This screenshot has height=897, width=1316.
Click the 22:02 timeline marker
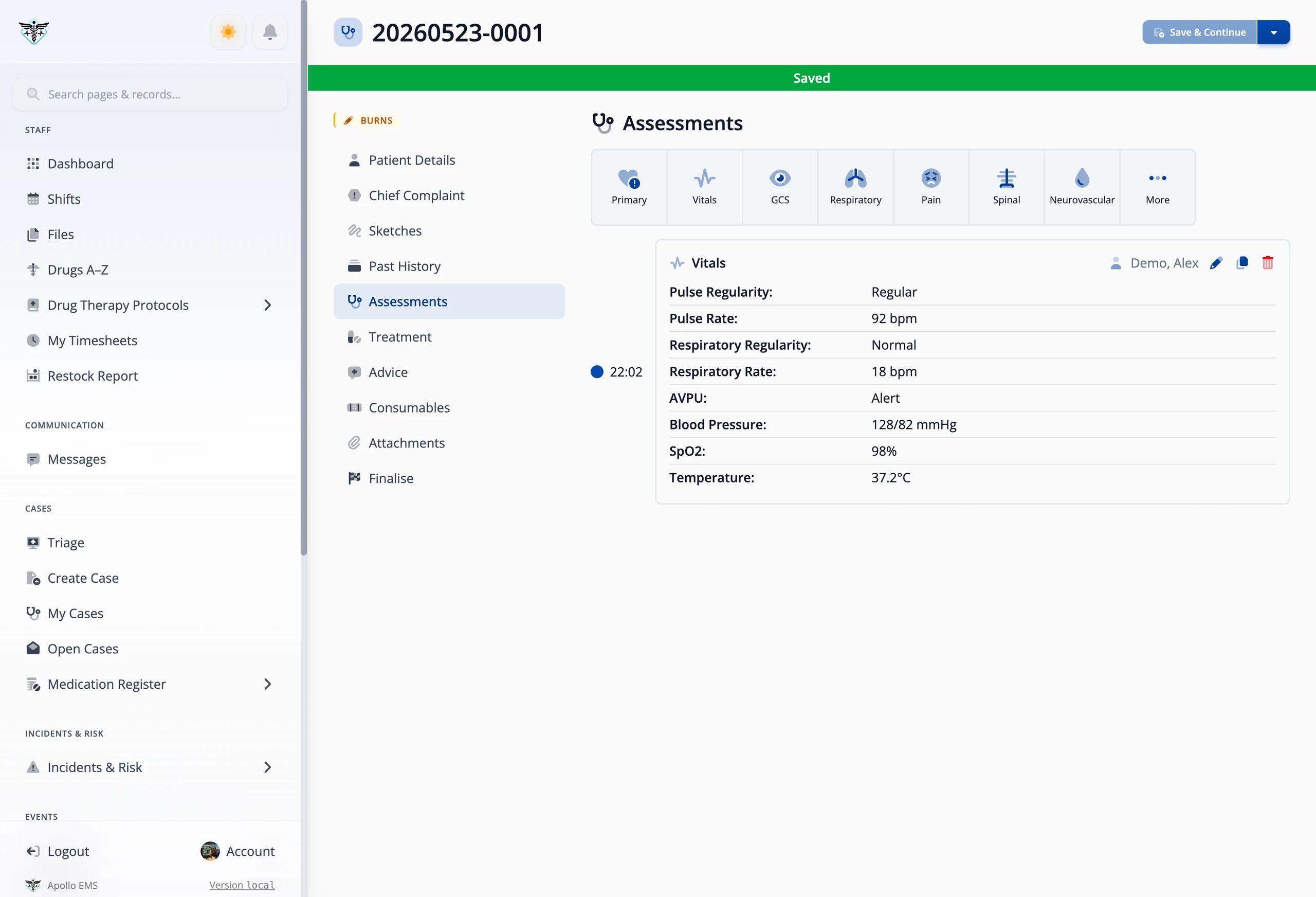coord(616,372)
